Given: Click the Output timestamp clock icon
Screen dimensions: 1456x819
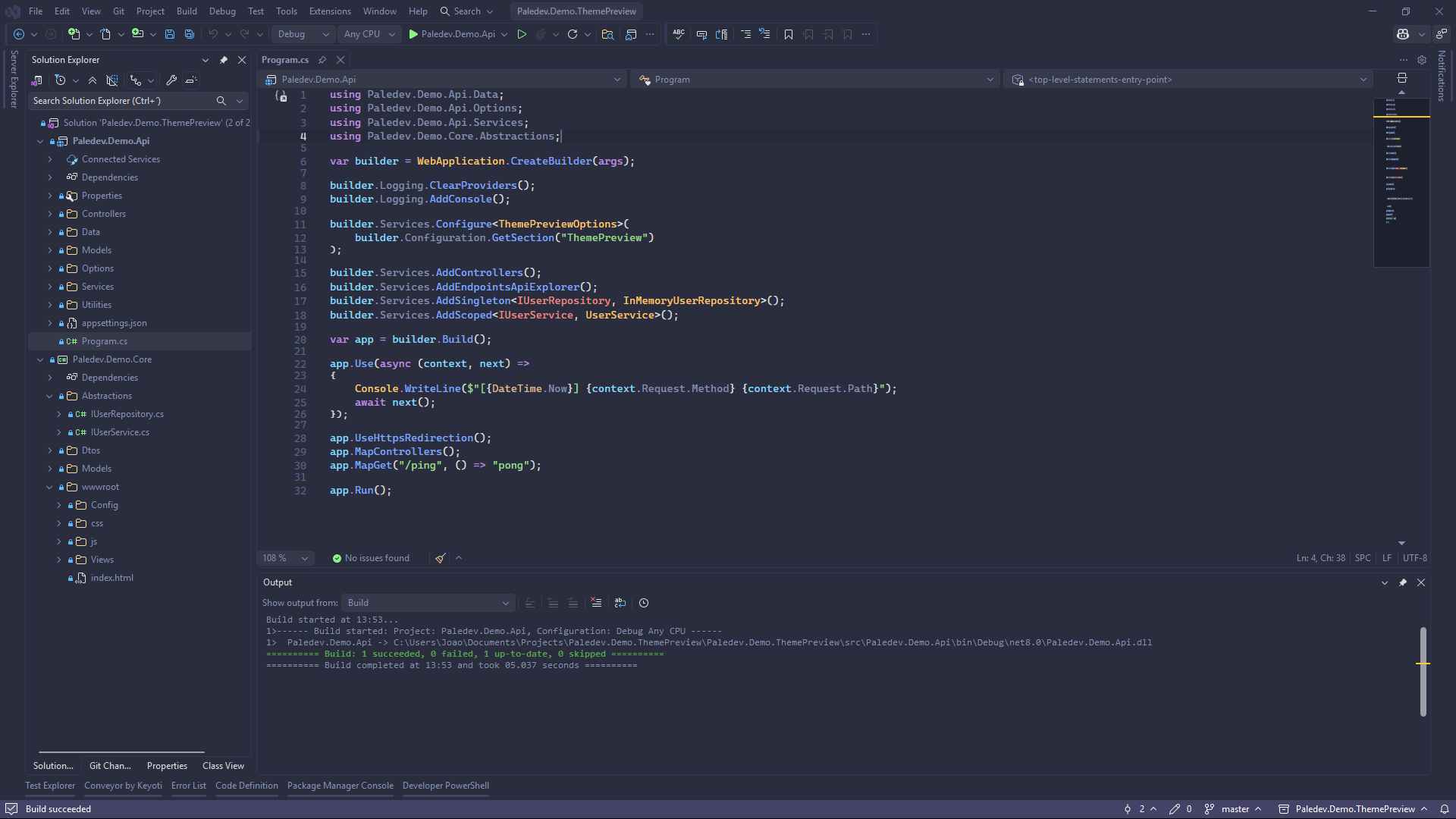Looking at the screenshot, I should click(644, 603).
